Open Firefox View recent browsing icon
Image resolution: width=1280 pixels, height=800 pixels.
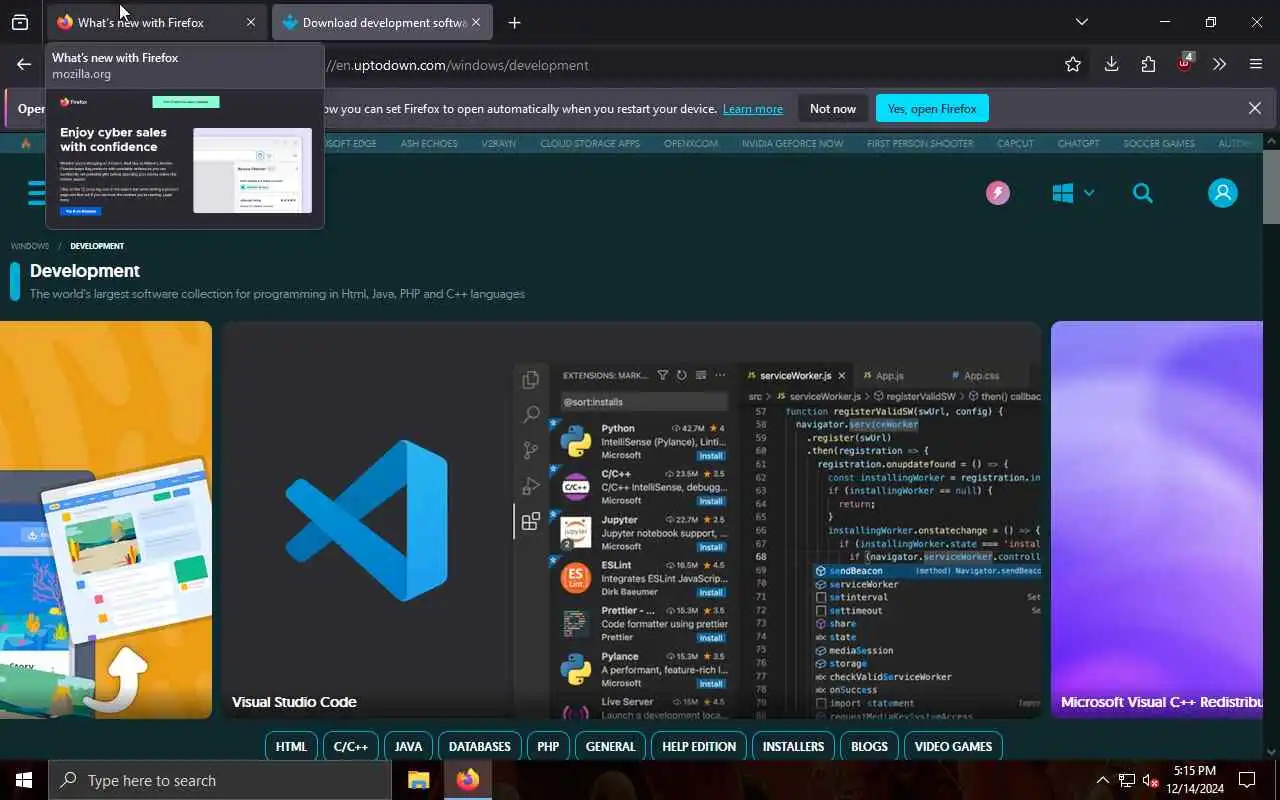[20, 22]
